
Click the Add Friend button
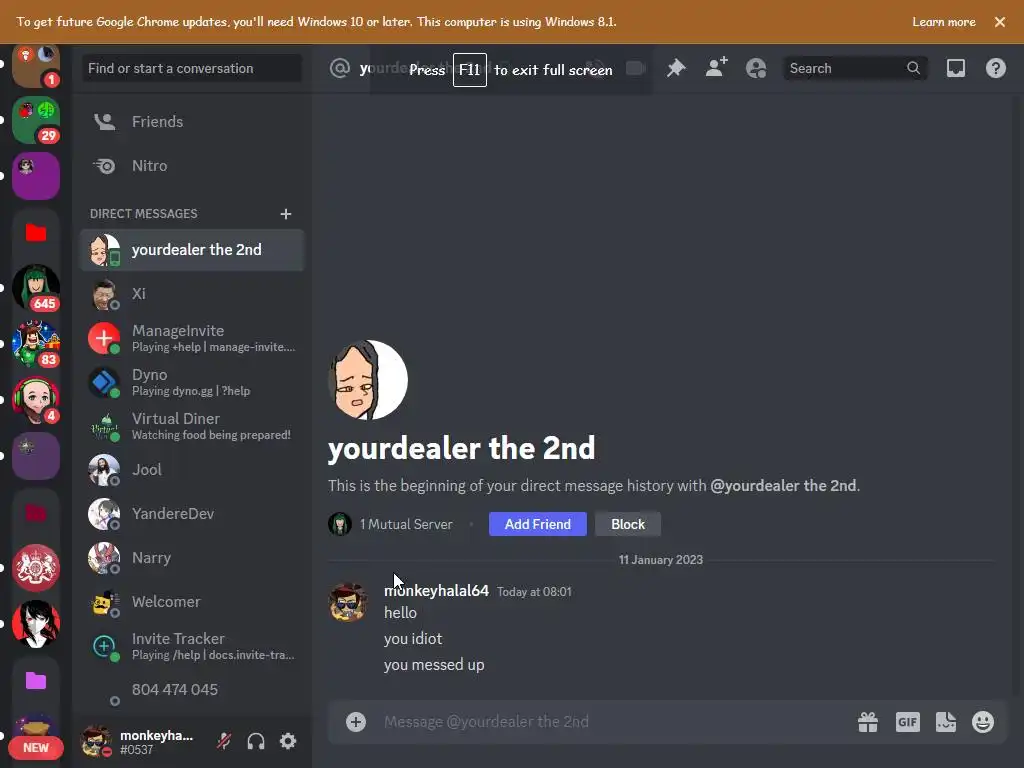[x=537, y=524]
